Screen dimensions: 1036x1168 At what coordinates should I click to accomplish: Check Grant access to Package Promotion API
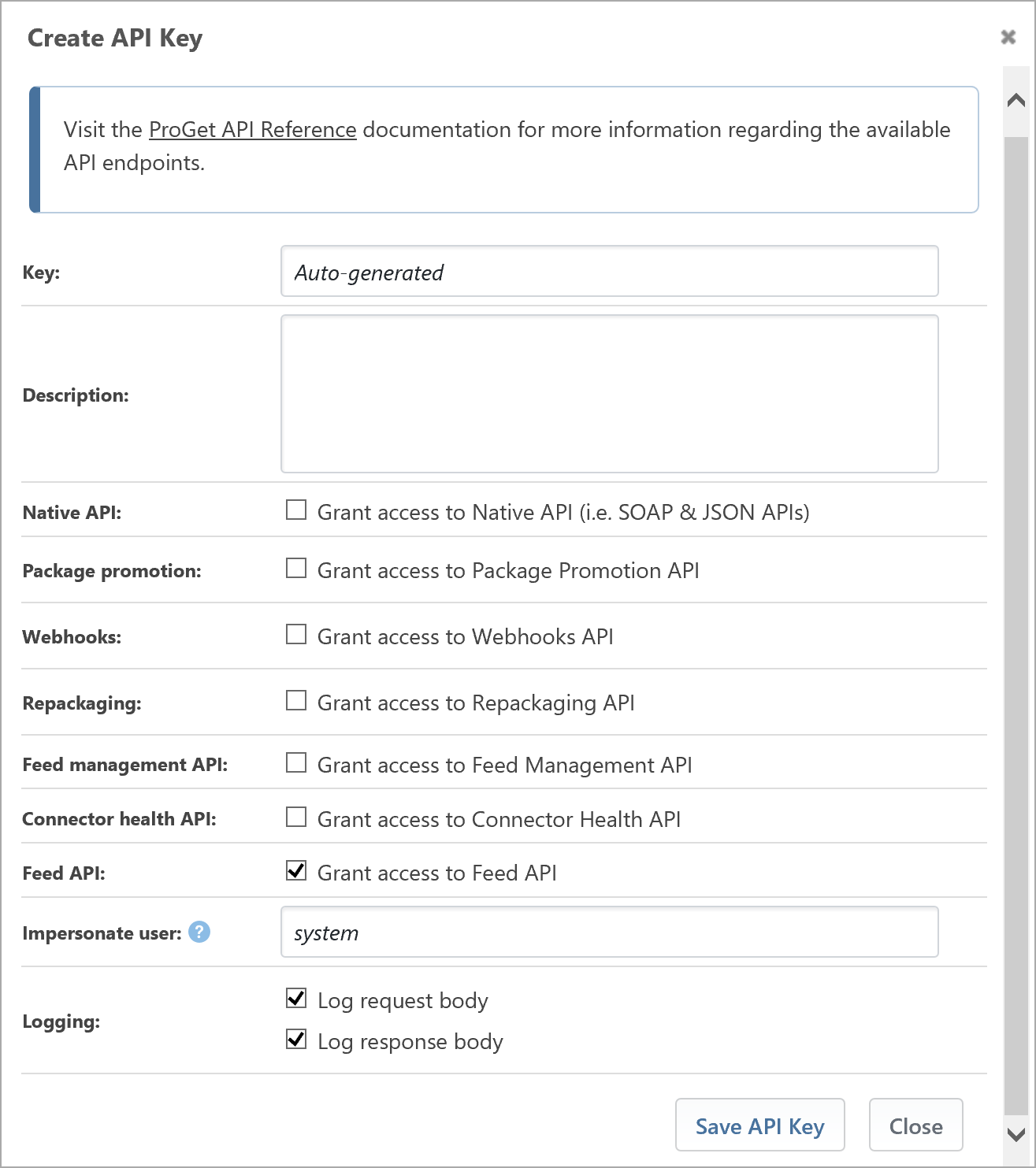pyautogui.click(x=296, y=568)
